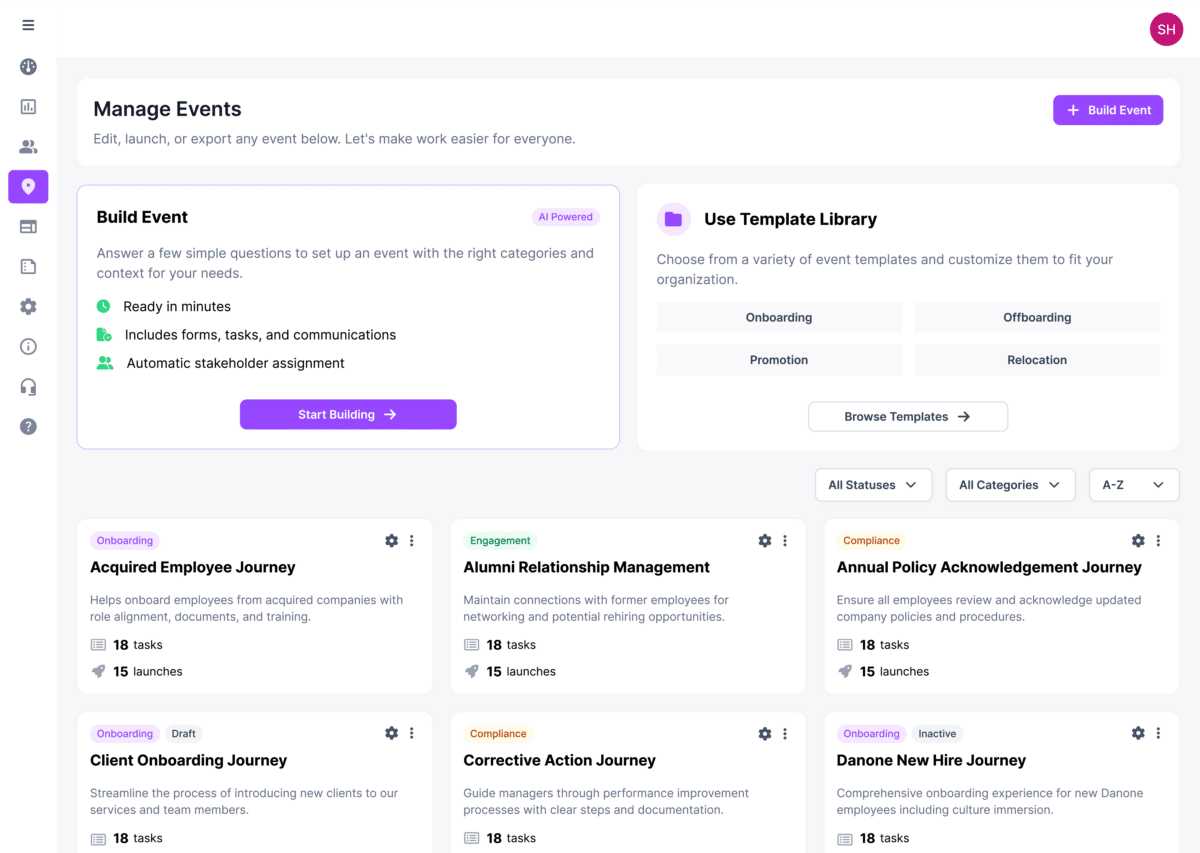This screenshot has height=853, width=1200.
Task: Click the Start Building button
Action: (348, 415)
